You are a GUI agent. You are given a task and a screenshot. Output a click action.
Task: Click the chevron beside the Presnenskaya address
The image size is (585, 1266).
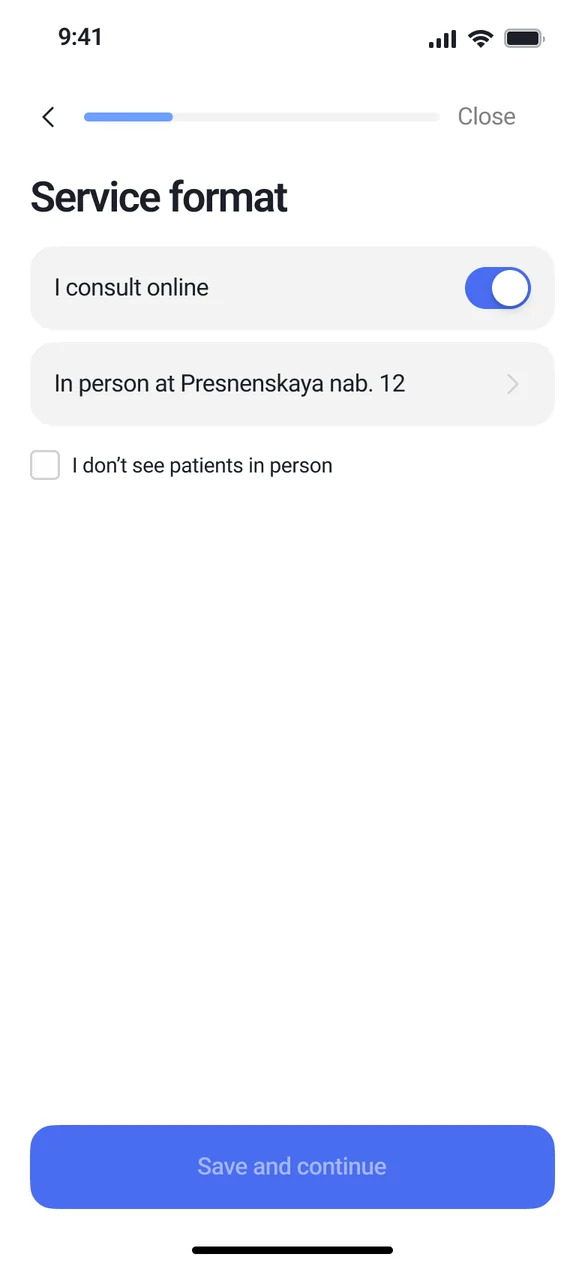pos(513,384)
